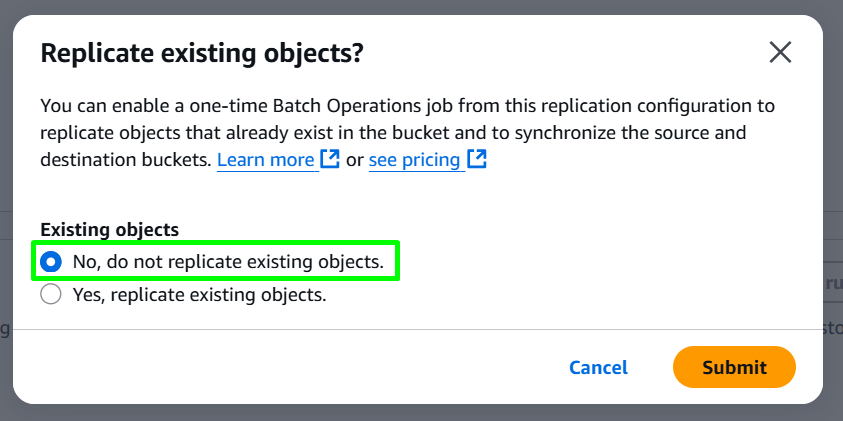The image size is (843, 421).
Task: Click the external-link icon after see pricing
Action: pyautogui.click(x=477, y=159)
